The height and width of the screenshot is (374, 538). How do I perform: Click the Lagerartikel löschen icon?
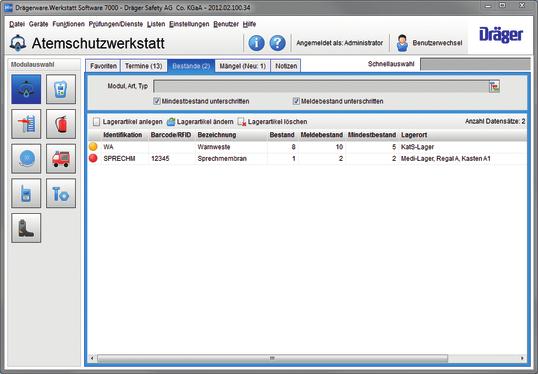tap(242, 122)
